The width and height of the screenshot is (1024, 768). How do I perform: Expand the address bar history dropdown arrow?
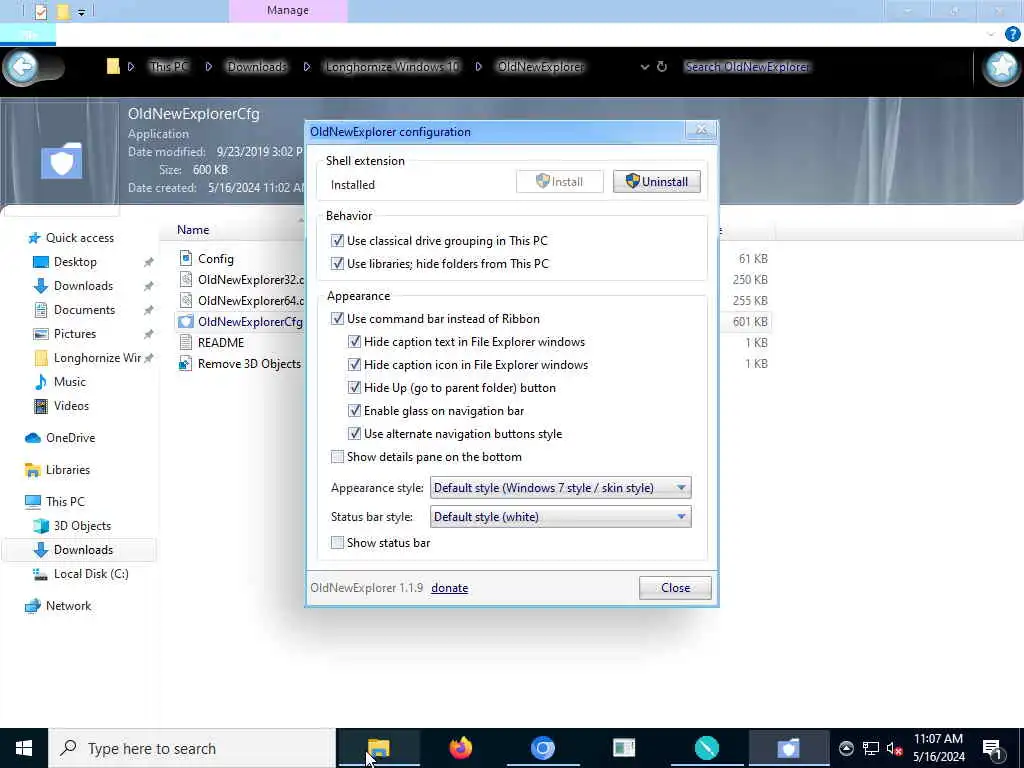[645, 67]
